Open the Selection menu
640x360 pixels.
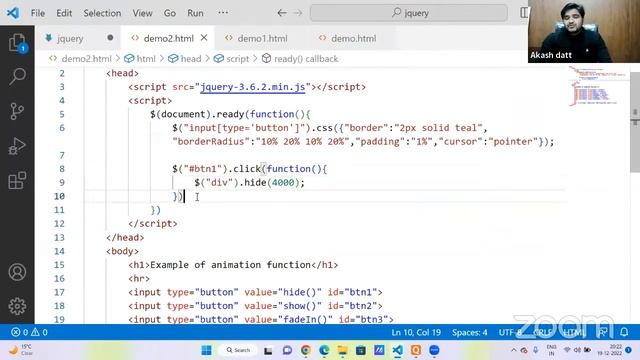click(x=102, y=13)
